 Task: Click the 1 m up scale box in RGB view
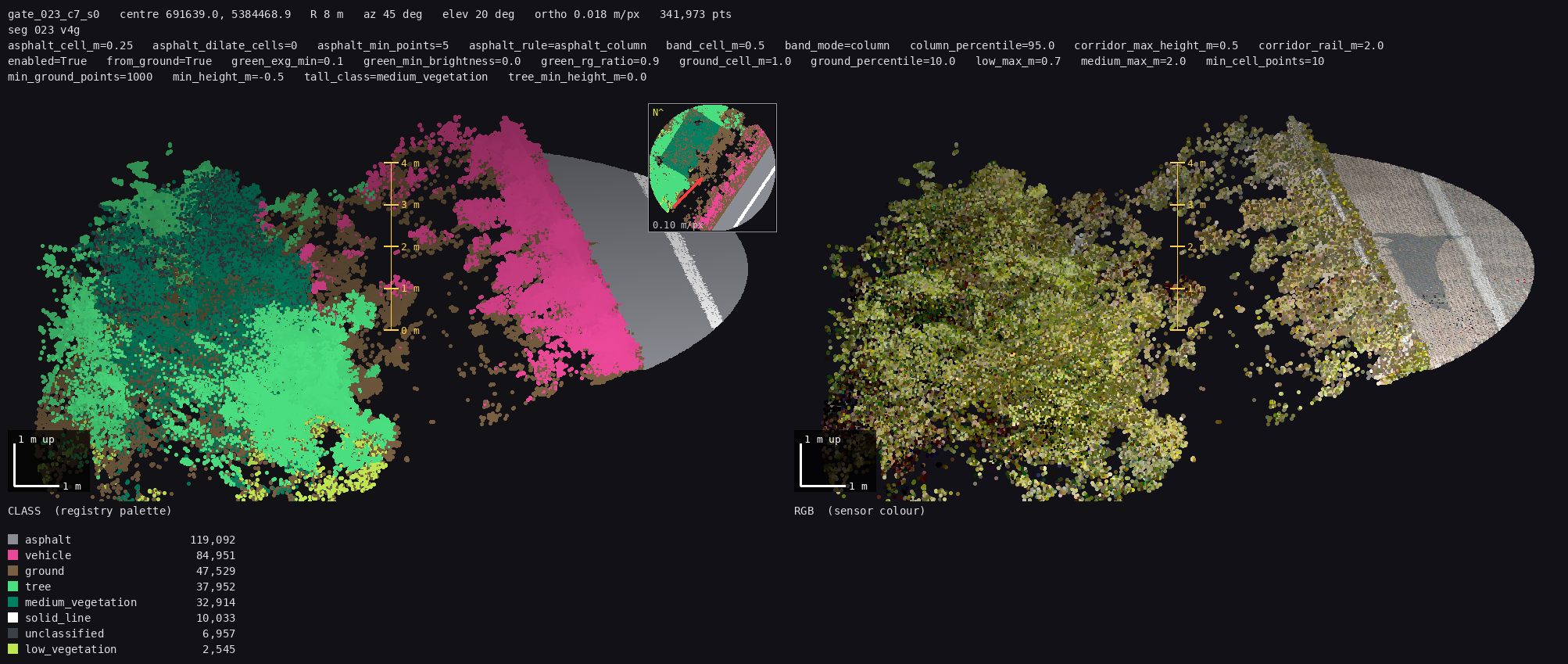(x=835, y=461)
